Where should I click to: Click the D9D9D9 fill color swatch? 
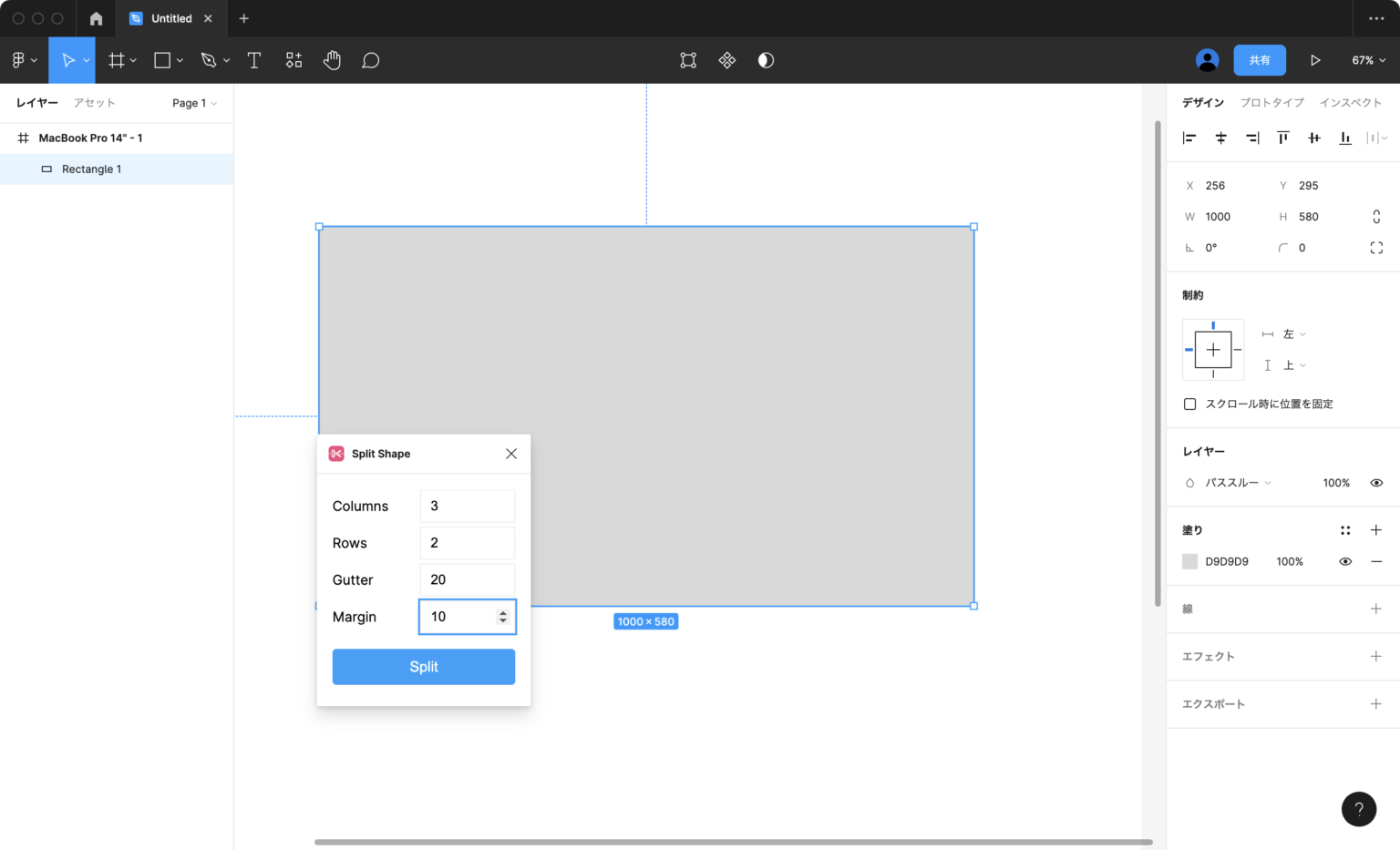pyautogui.click(x=1190, y=561)
